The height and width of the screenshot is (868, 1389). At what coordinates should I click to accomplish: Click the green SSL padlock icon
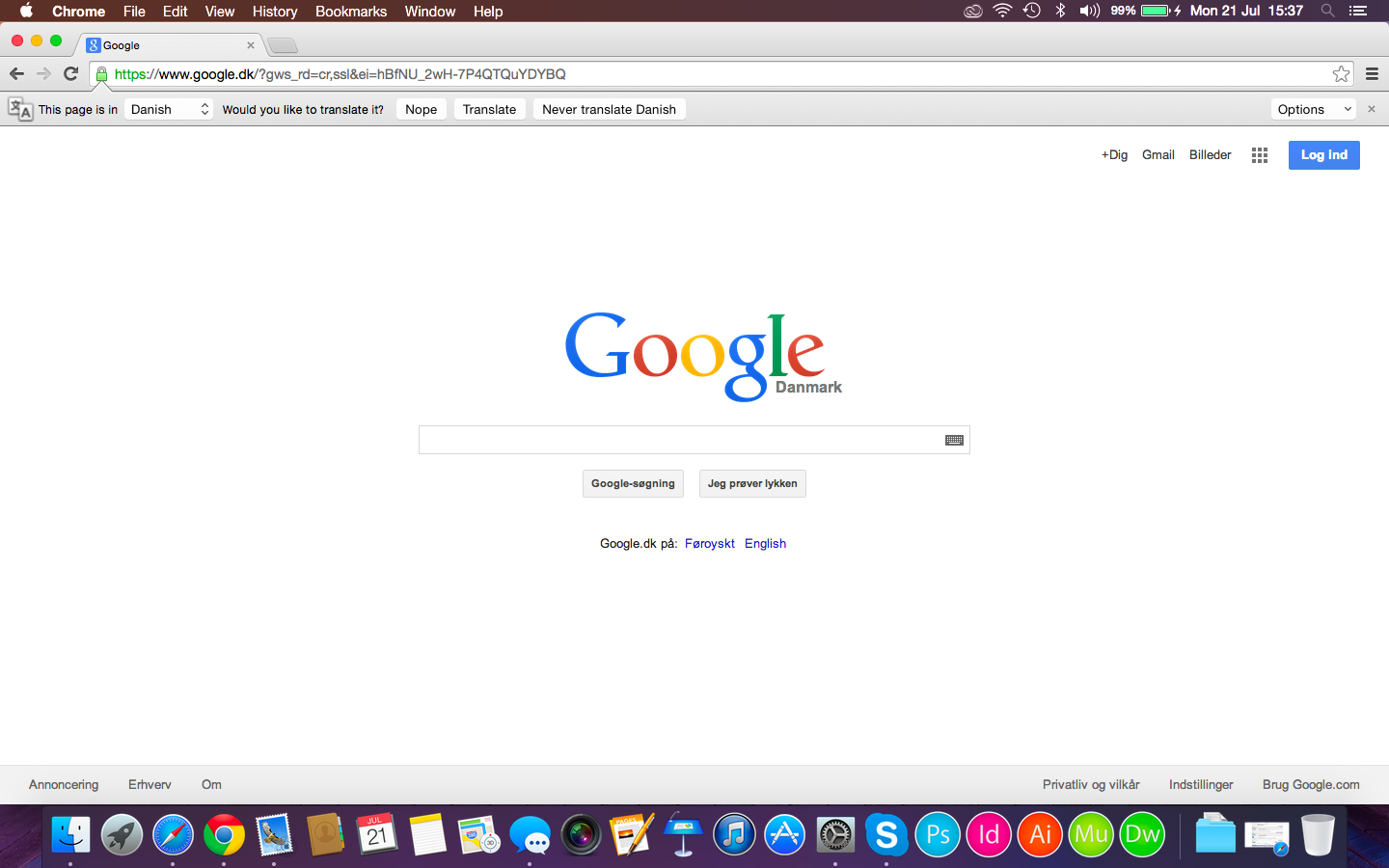point(101,74)
